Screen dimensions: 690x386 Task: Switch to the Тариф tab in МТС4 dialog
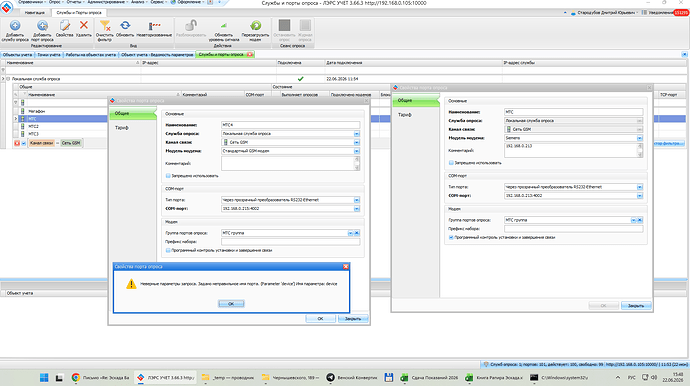pos(122,128)
